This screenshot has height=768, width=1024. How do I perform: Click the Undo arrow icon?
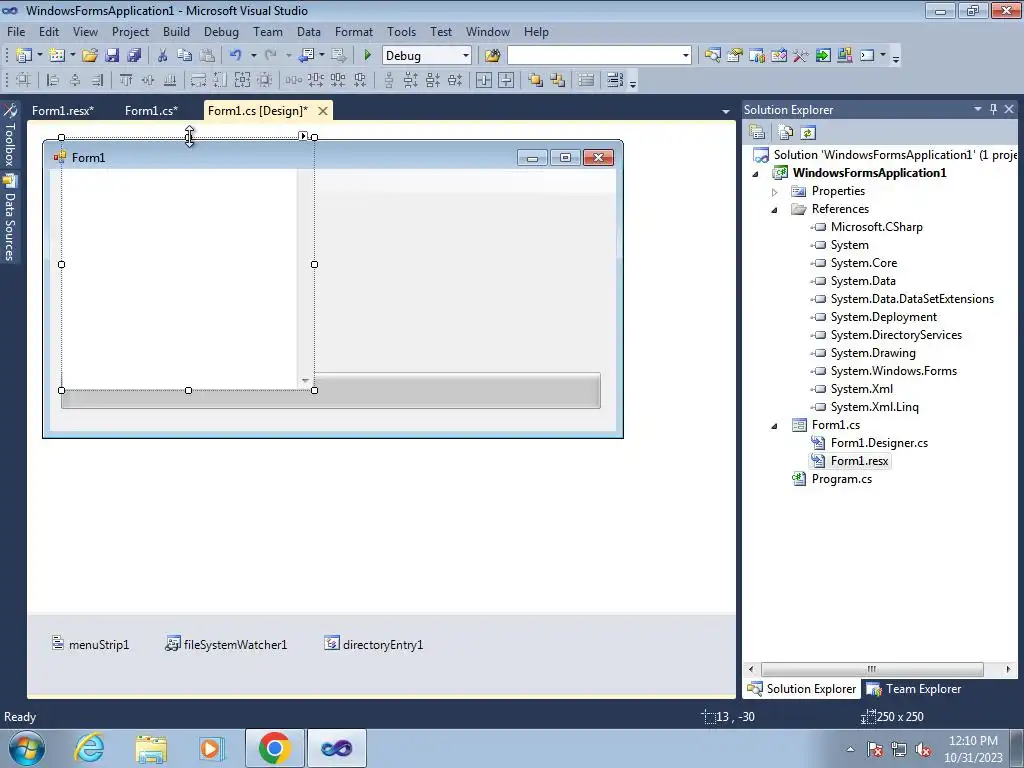[x=236, y=56]
